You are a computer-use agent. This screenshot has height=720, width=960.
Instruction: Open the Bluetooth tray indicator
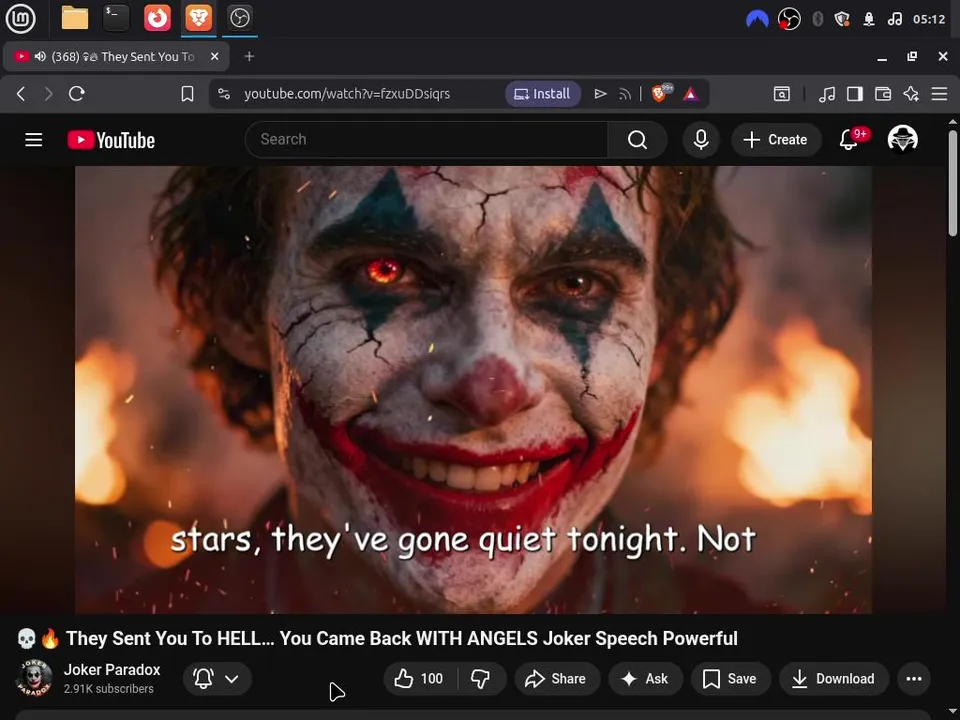(x=817, y=19)
